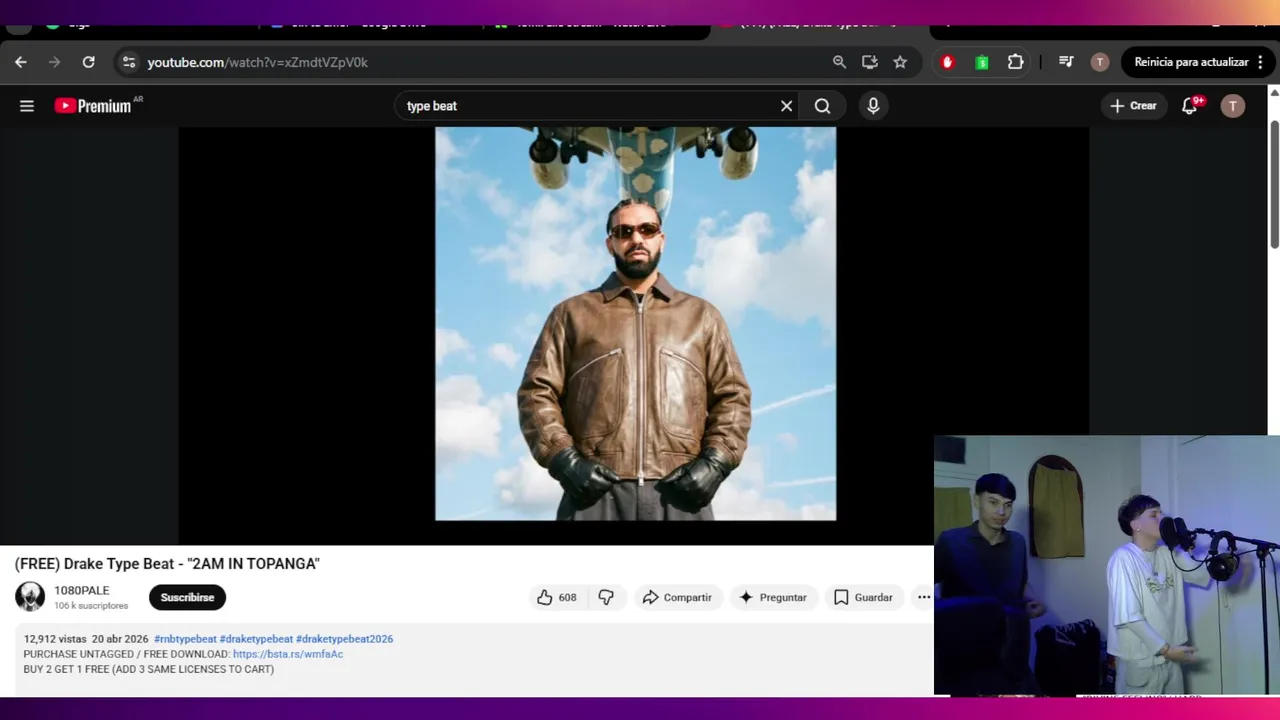Click the page vertical scrollbar thumb
This screenshot has height=720, width=1280.
coord(1274,185)
